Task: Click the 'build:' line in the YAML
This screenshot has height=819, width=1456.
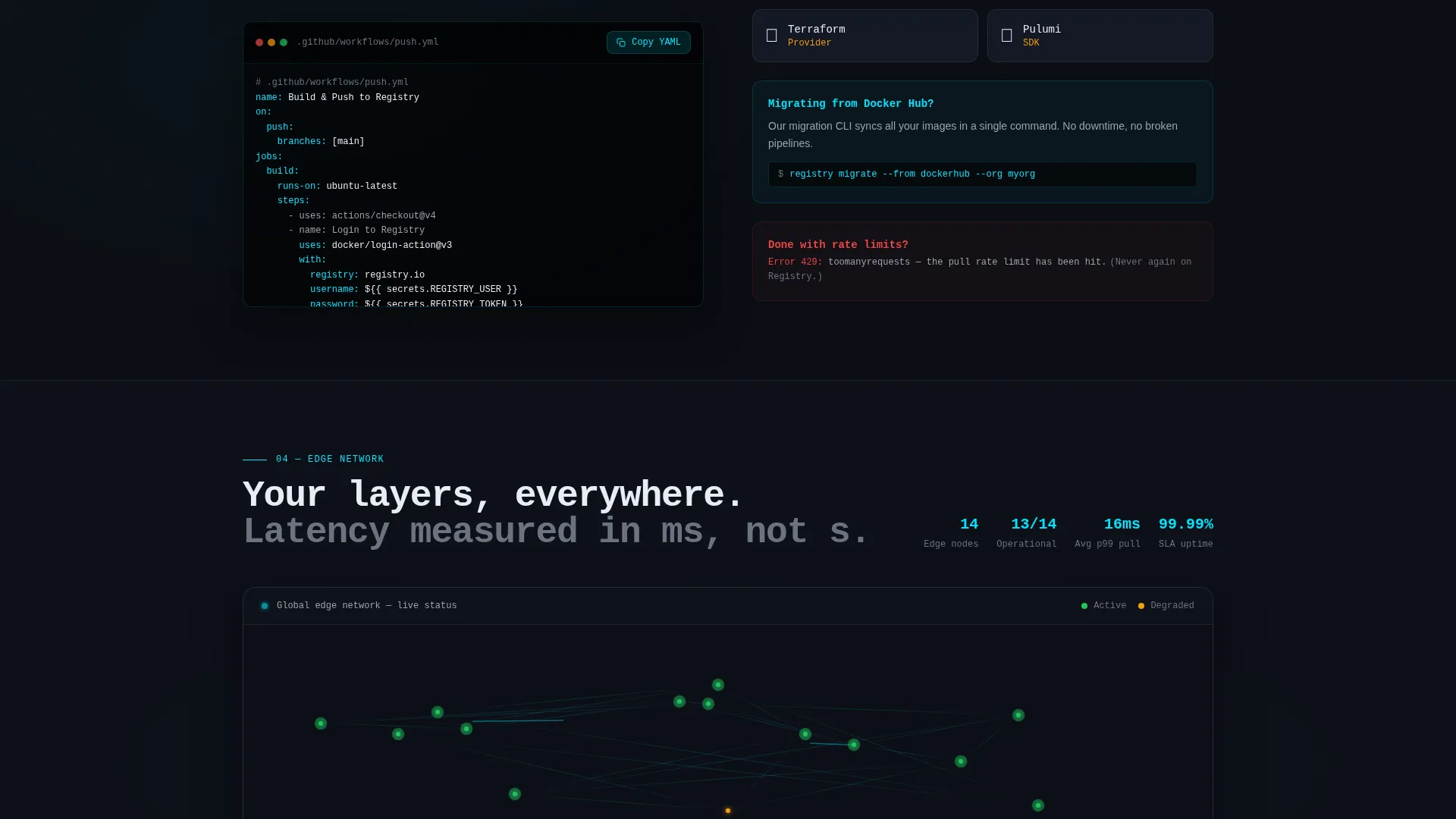Action: [283, 171]
